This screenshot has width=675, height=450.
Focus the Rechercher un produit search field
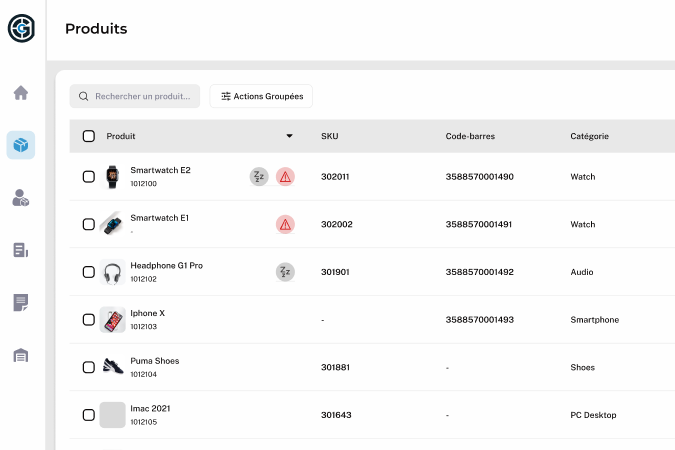pos(135,96)
